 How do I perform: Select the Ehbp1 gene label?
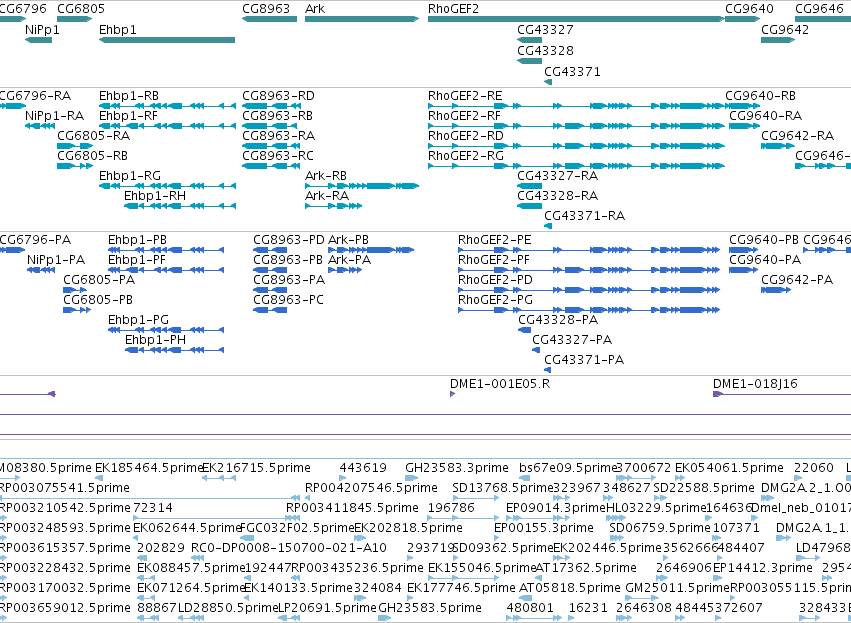[118, 30]
